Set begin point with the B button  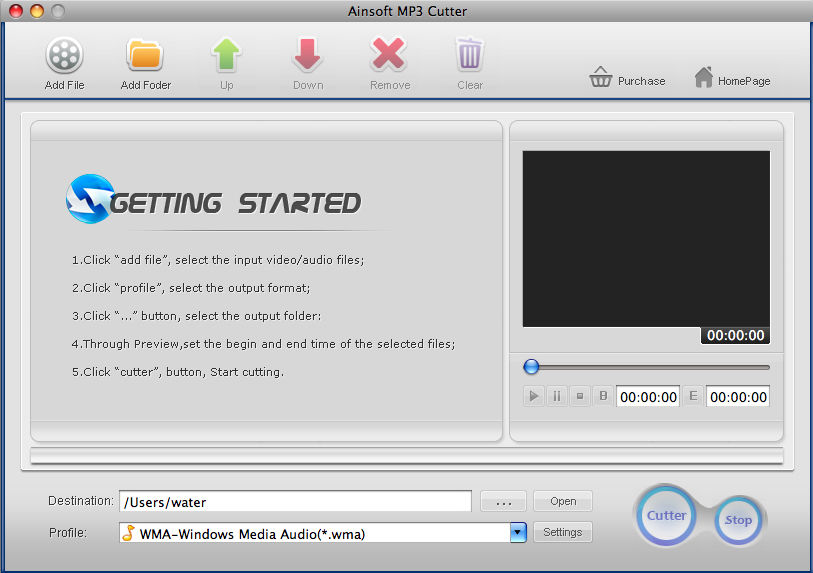(x=603, y=396)
